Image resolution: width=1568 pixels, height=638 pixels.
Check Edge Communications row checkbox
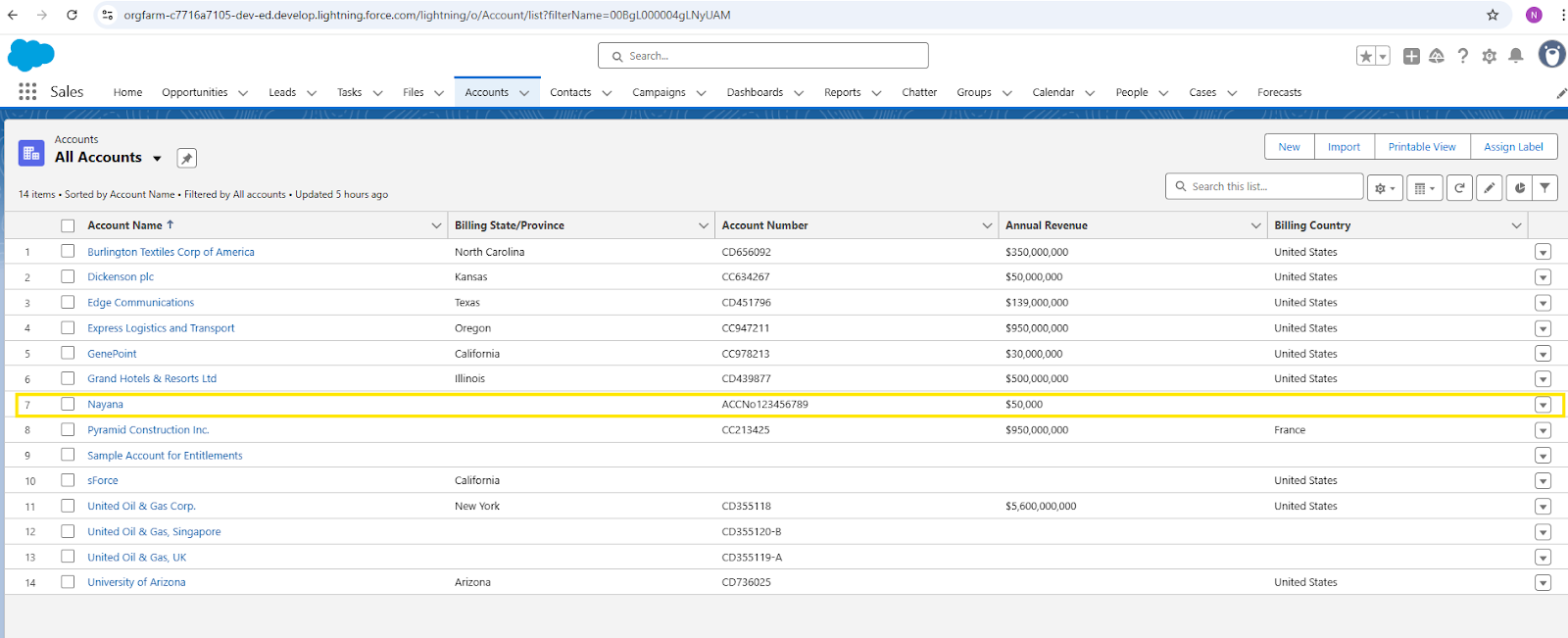click(x=68, y=302)
